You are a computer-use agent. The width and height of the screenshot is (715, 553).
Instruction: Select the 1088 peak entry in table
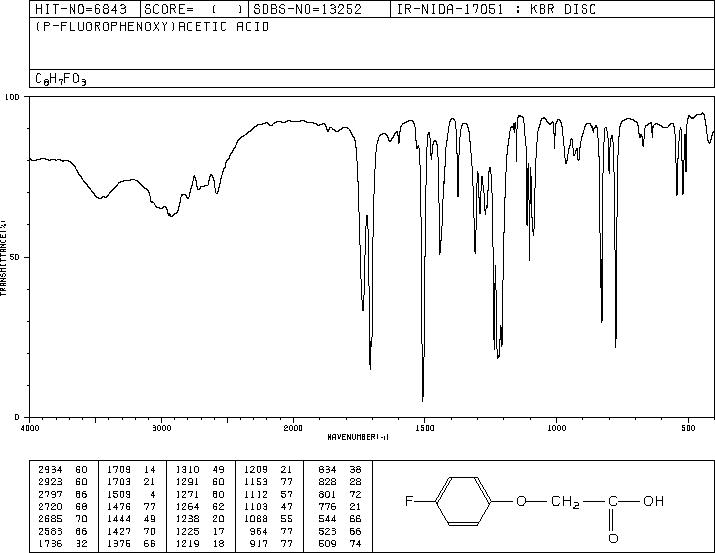click(269, 519)
